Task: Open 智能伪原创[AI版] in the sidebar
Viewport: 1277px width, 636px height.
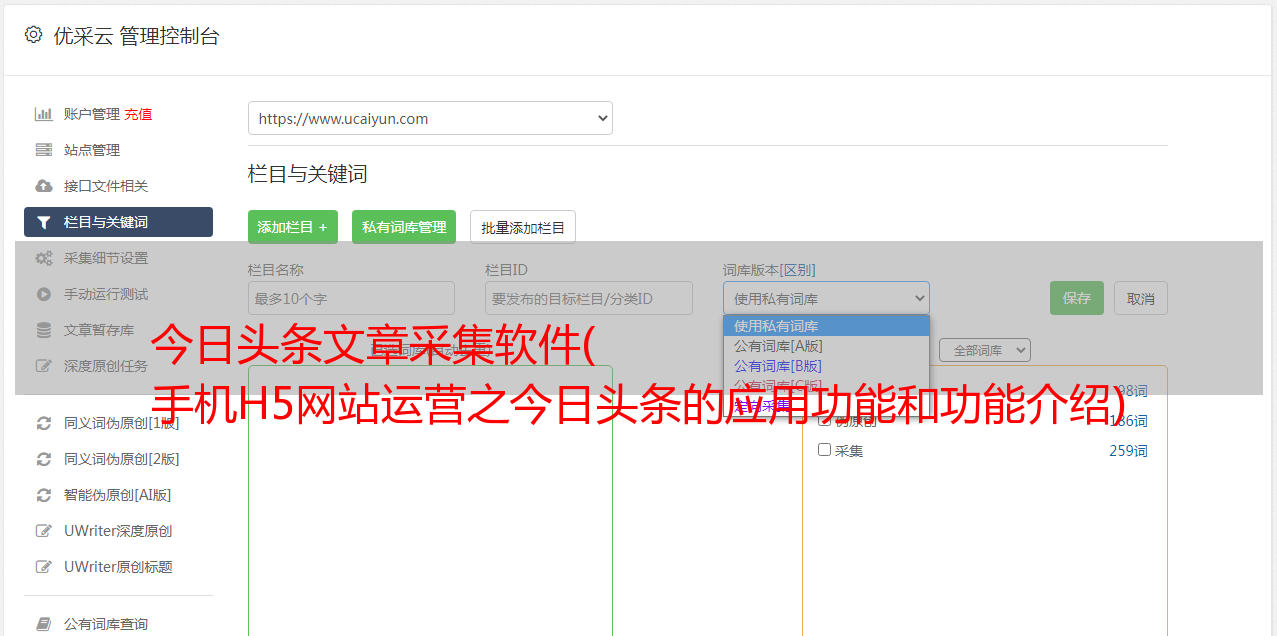Action: [x=118, y=495]
